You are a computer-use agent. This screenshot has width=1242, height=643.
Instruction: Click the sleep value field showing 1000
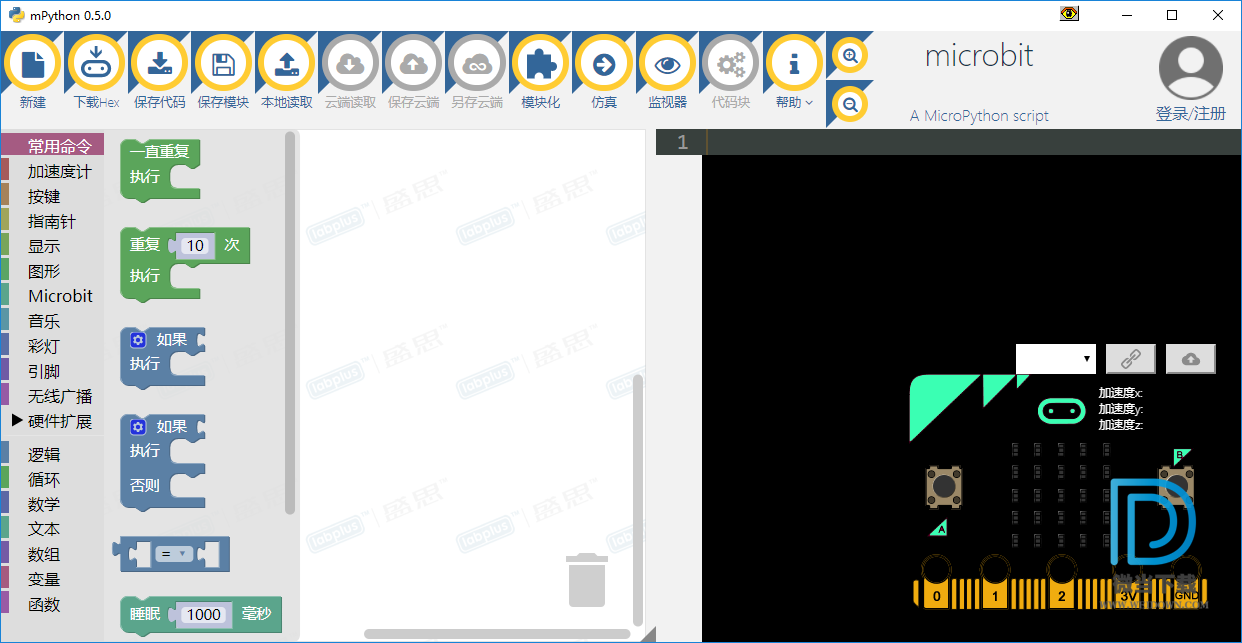[204, 615]
